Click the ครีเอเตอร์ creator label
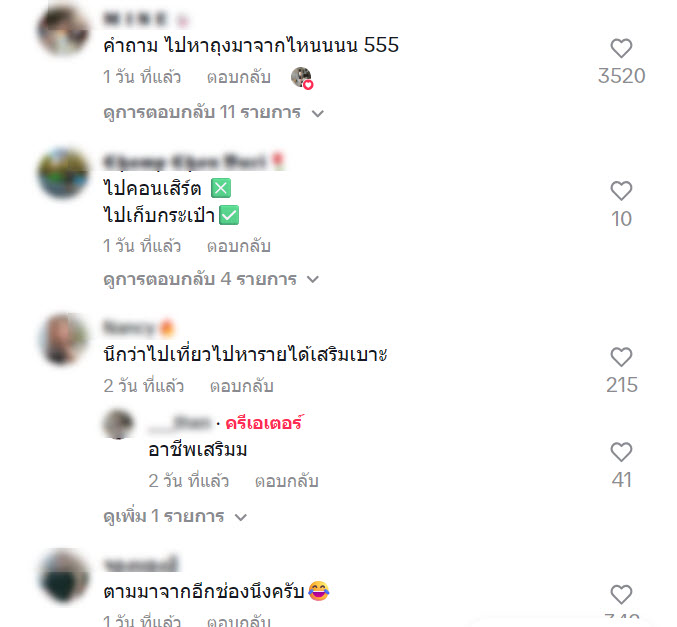 [264, 423]
